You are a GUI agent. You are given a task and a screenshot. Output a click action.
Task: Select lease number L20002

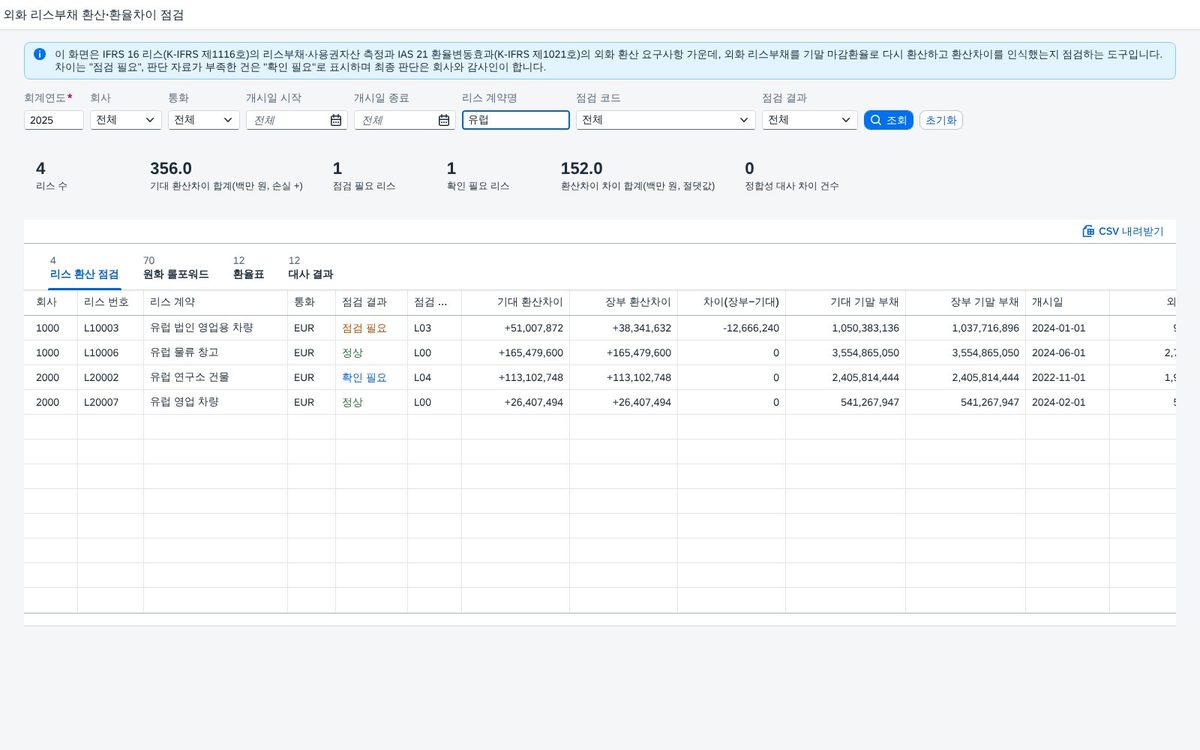(102, 378)
